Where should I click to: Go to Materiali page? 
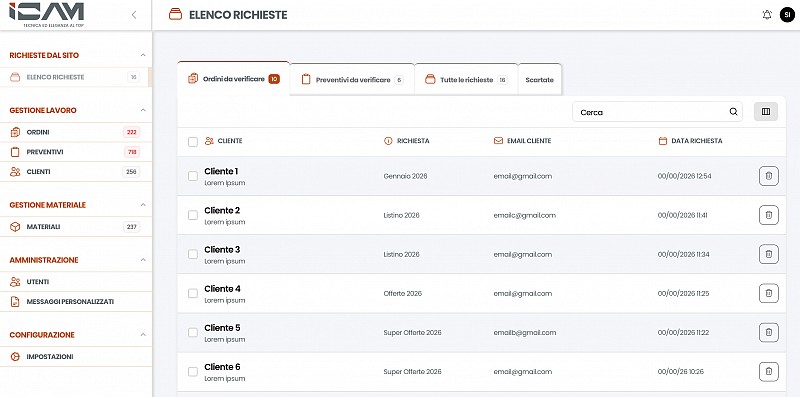(76, 227)
